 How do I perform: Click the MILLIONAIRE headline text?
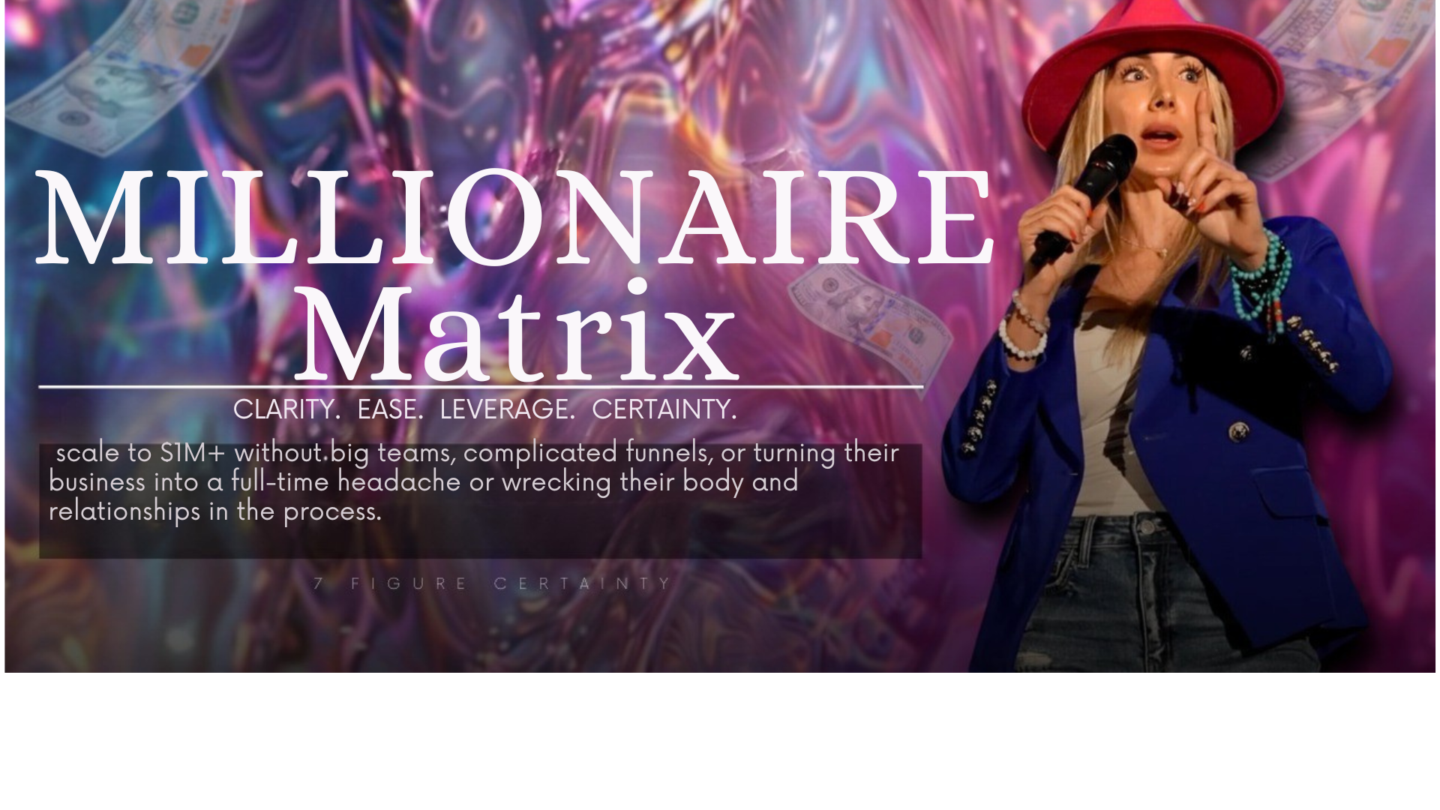[513, 217]
